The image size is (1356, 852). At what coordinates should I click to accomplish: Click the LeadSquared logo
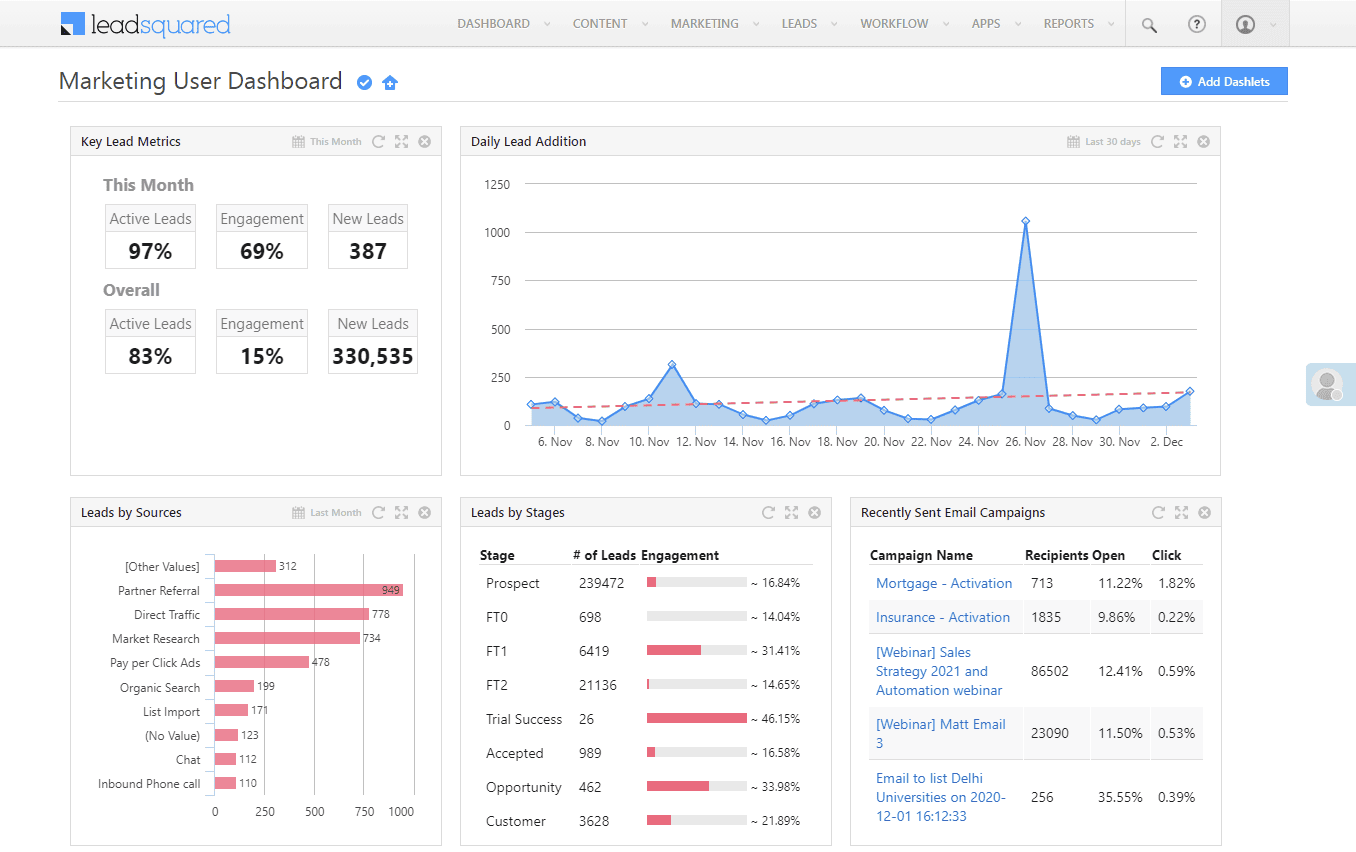[145, 24]
